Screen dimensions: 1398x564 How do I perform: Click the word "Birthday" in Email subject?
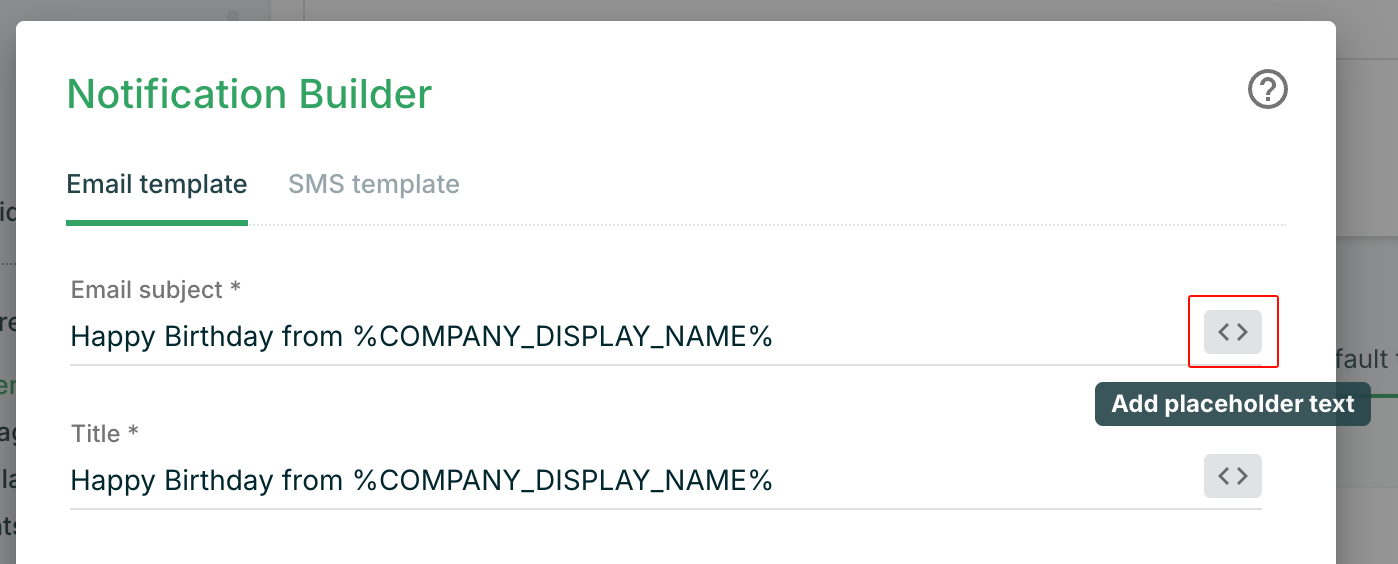(210, 336)
